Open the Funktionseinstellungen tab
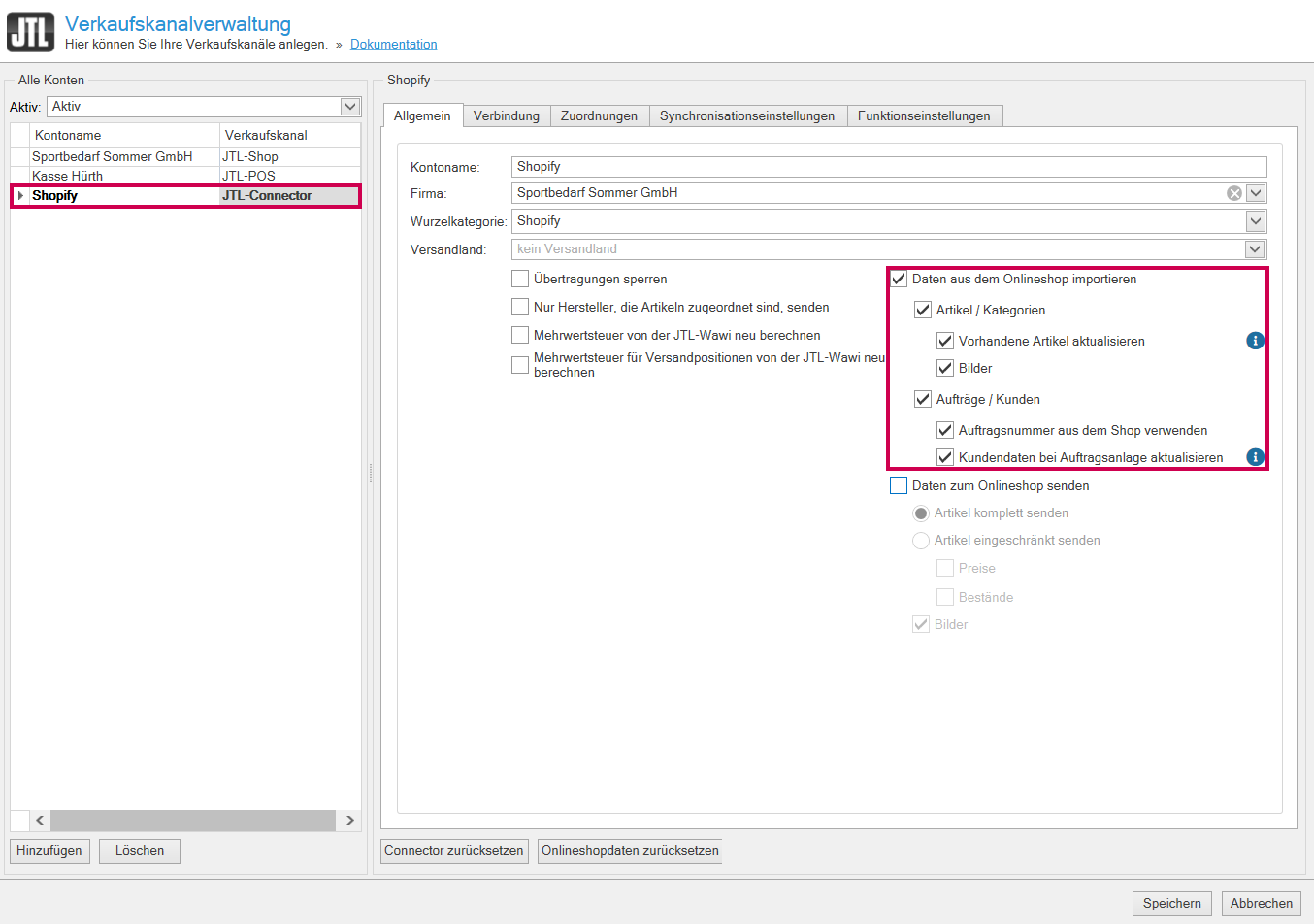 pyautogui.click(x=924, y=115)
